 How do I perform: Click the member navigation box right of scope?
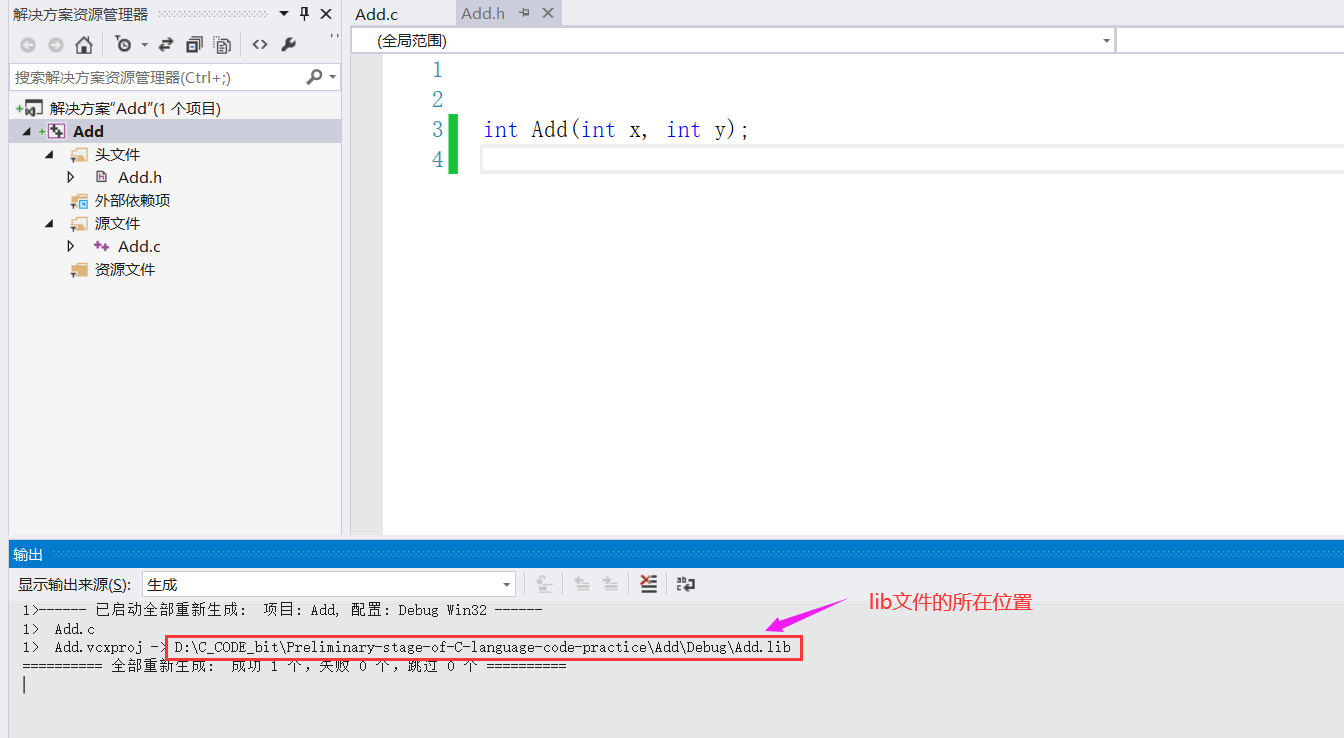1230,40
